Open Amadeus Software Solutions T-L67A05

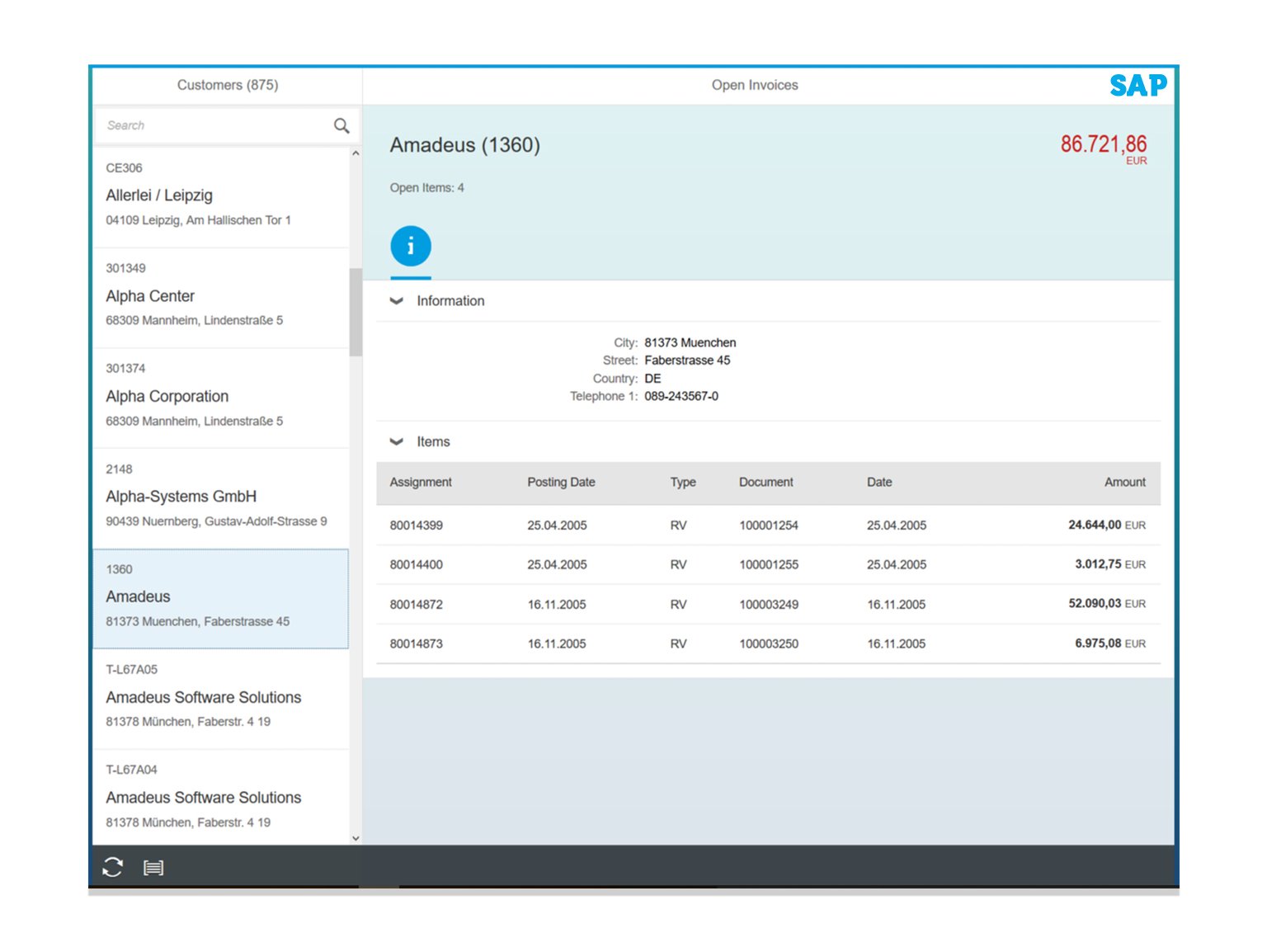point(221,700)
